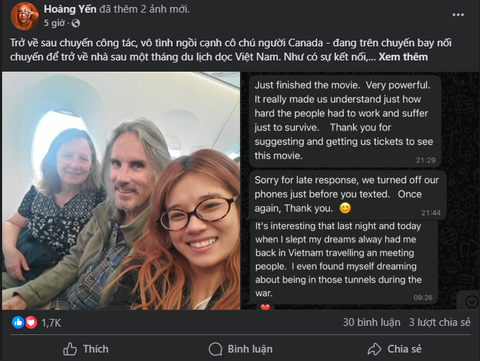This screenshot has width=480, height=361.
Task: View the 3 lượt chia sẻ shares
Action: click(x=440, y=322)
